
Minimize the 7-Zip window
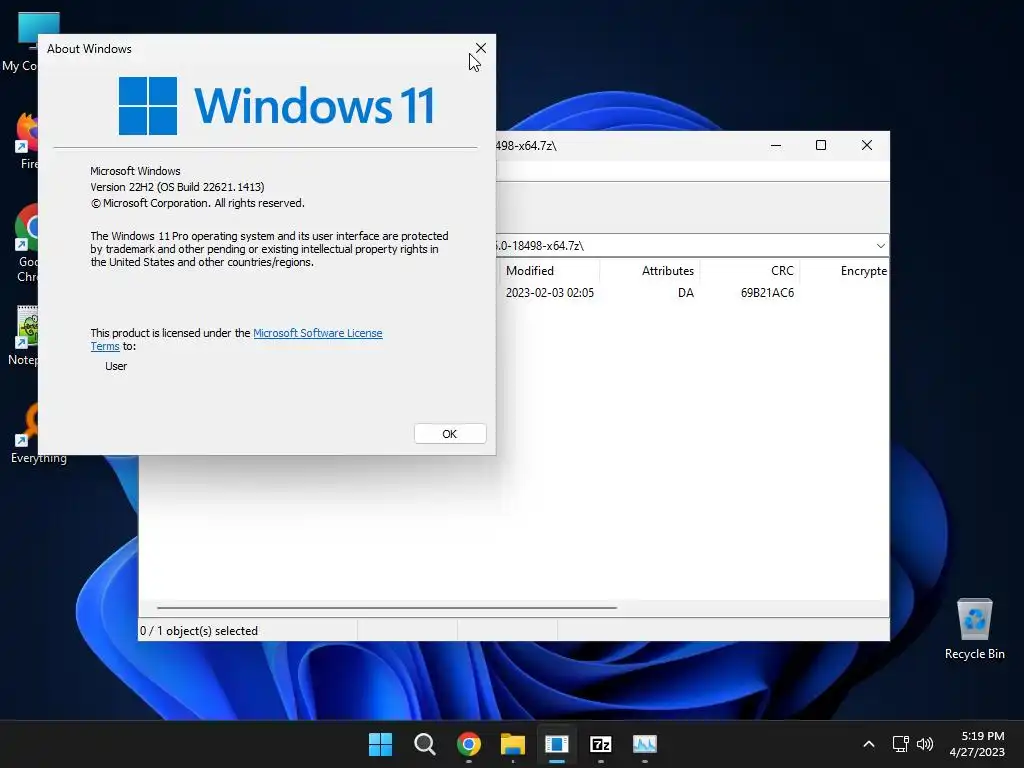pos(776,146)
